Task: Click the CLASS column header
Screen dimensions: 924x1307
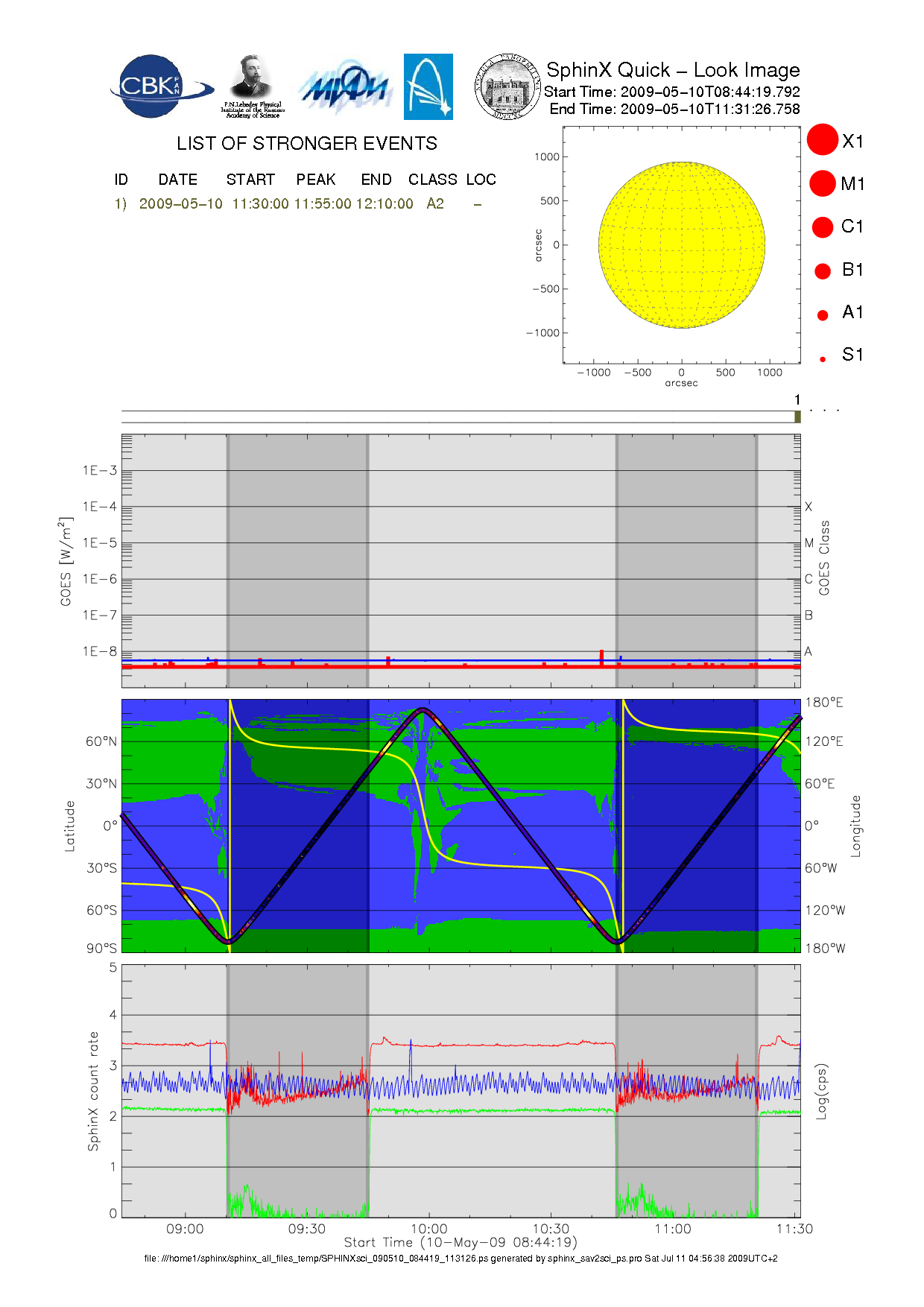Action: (432, 180)
